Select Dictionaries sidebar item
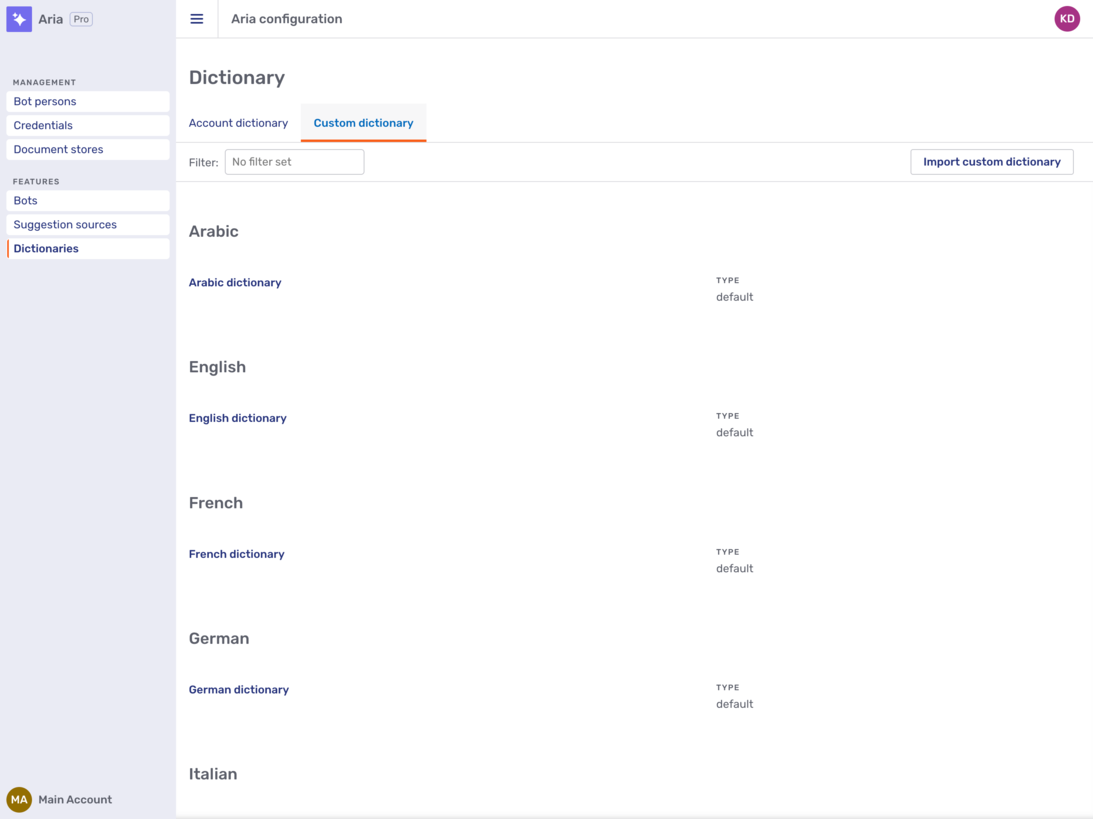The width and height of the screenshot is (1093, 819). click(x=88, y=249)
